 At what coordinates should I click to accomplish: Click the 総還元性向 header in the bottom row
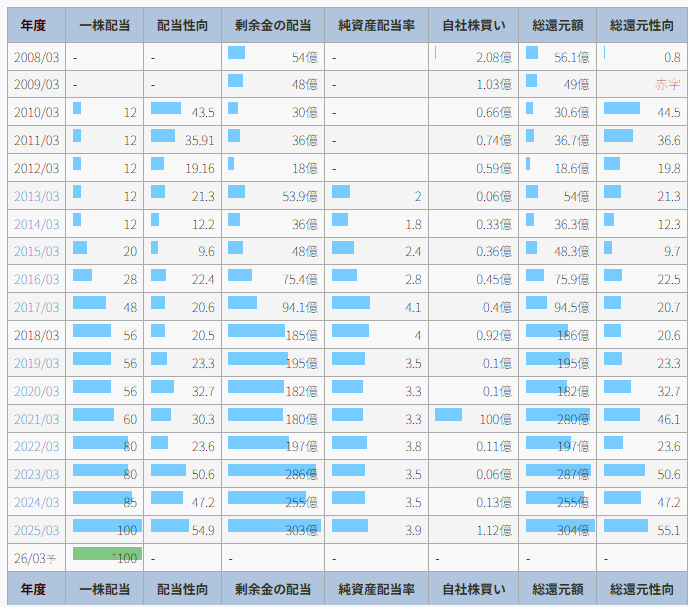coord(641,589)
